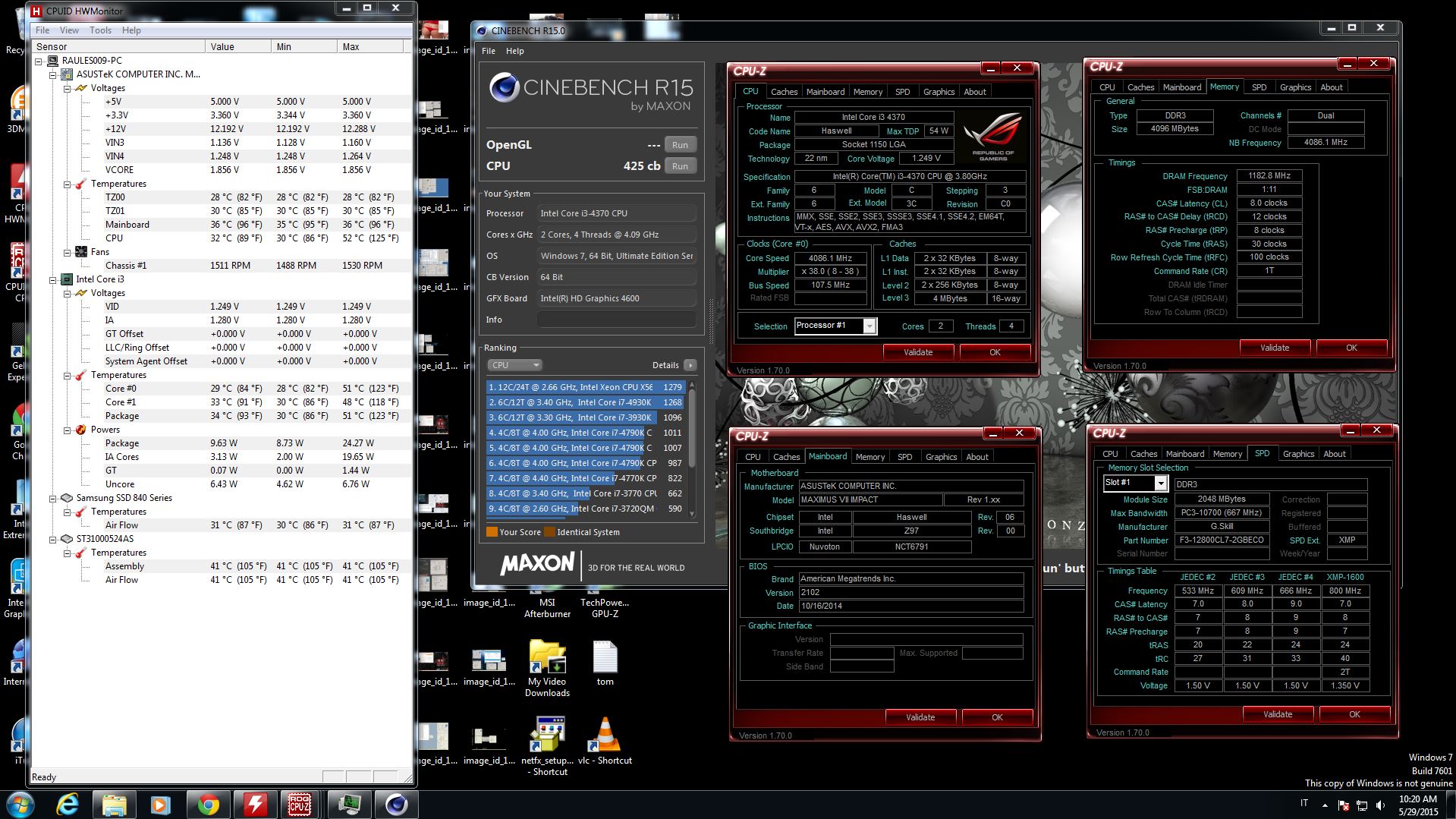Screen dimensions: 1456x819
Task: Select the netfx_setup shortcut icon
Action: click(547, 735)
